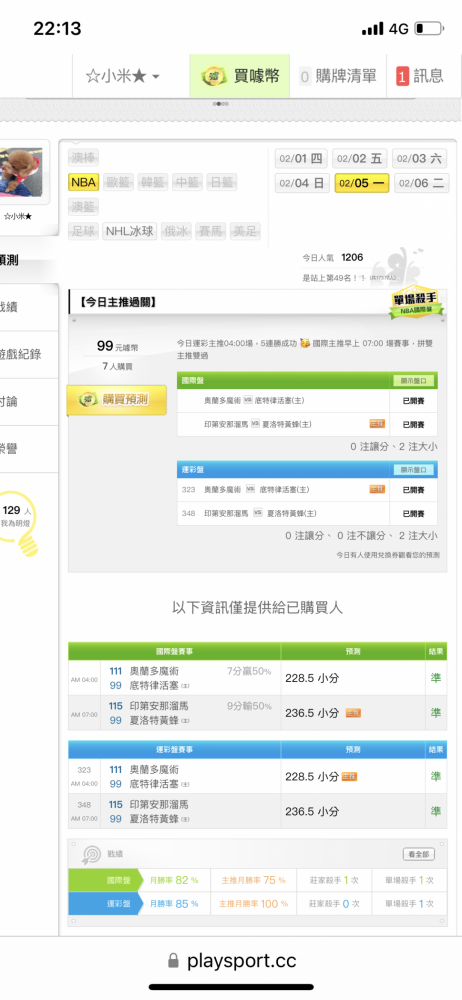
Task: Open the 遊戲紀錄 sidebar item
Action: (x=29, y=355)
